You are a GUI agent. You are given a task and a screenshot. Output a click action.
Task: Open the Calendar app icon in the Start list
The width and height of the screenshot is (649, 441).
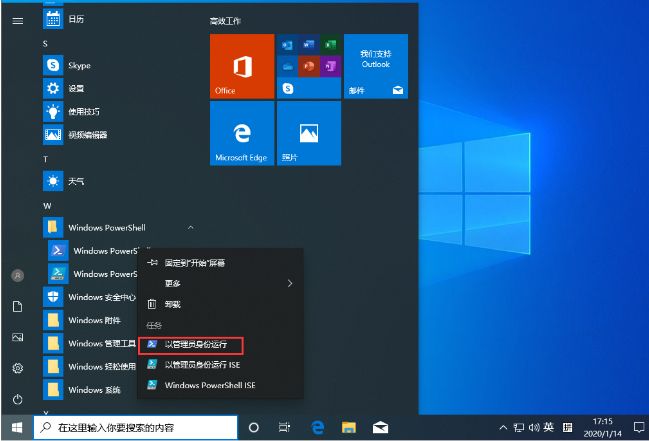coord(53,19)
